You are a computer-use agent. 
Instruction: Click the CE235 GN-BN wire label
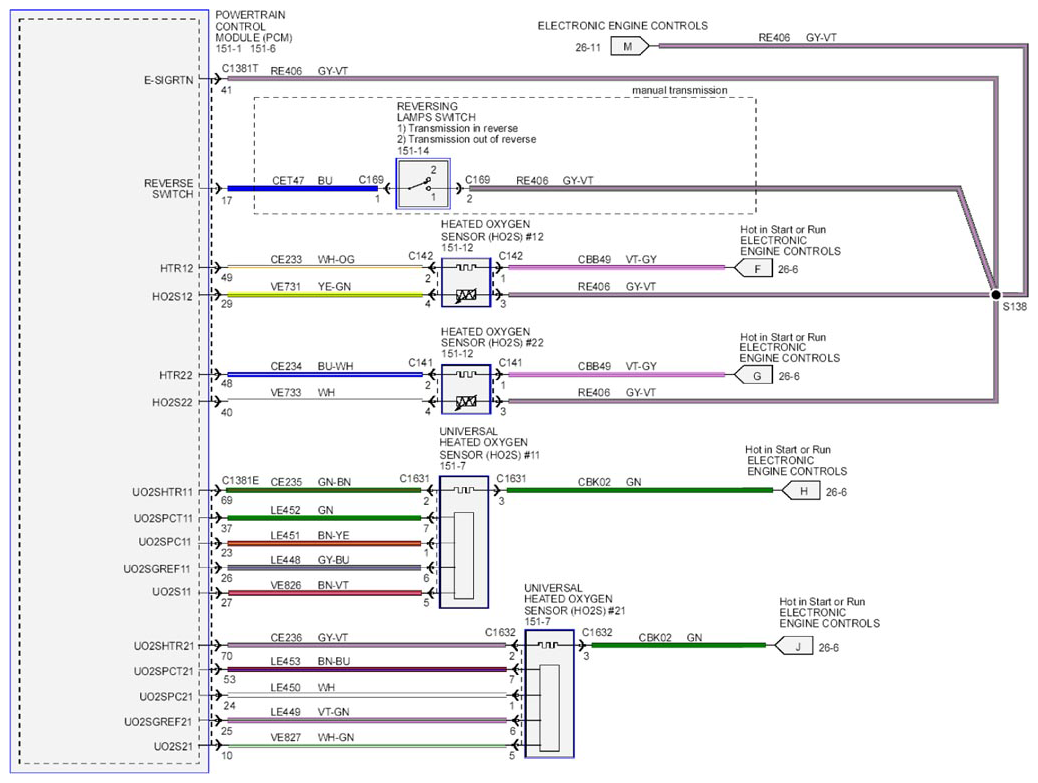tap(310, 482)
